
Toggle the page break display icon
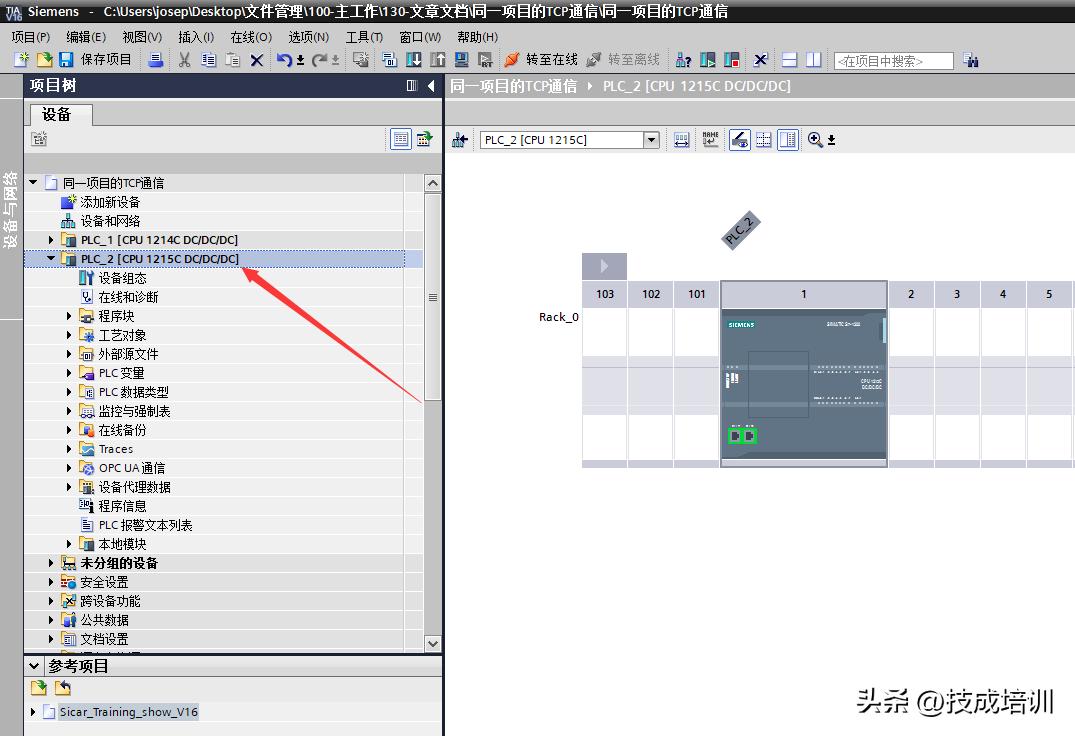point(764,140)
